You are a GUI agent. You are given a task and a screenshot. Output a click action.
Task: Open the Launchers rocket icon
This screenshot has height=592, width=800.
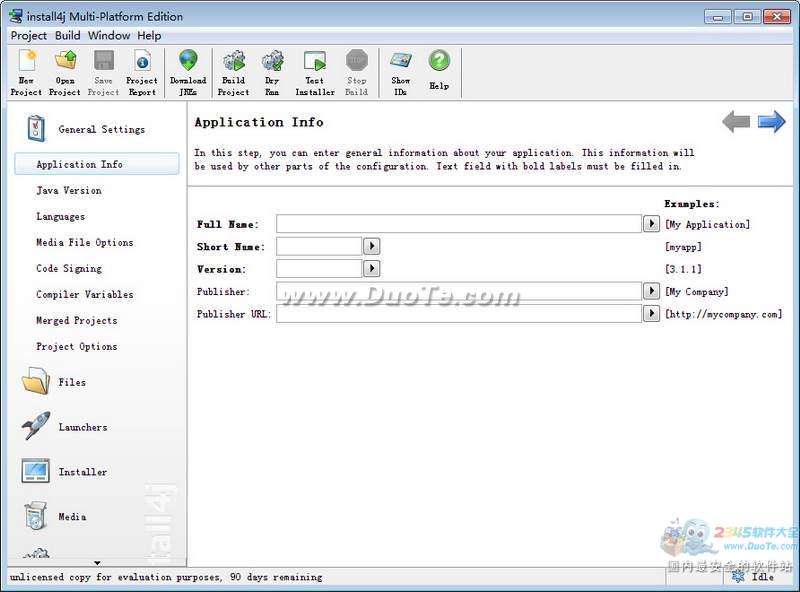click(36, 425)
